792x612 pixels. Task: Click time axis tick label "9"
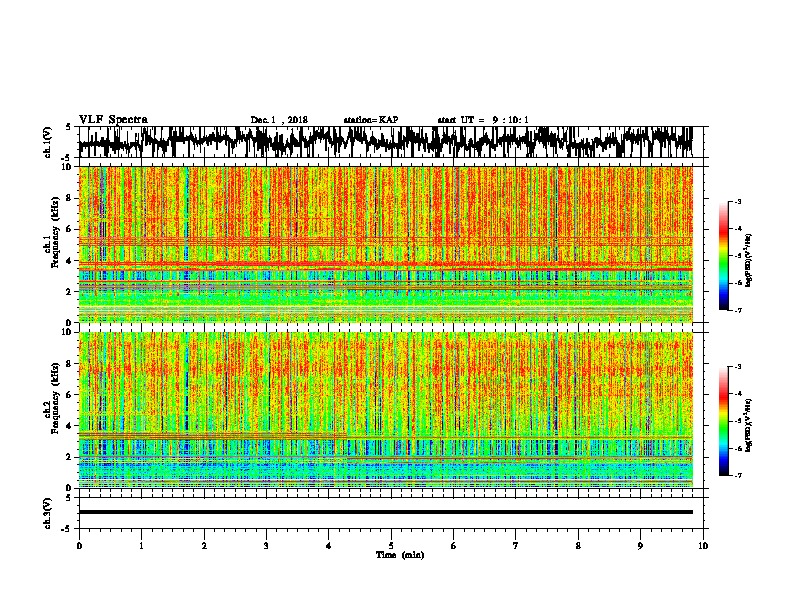coord(640,546)
